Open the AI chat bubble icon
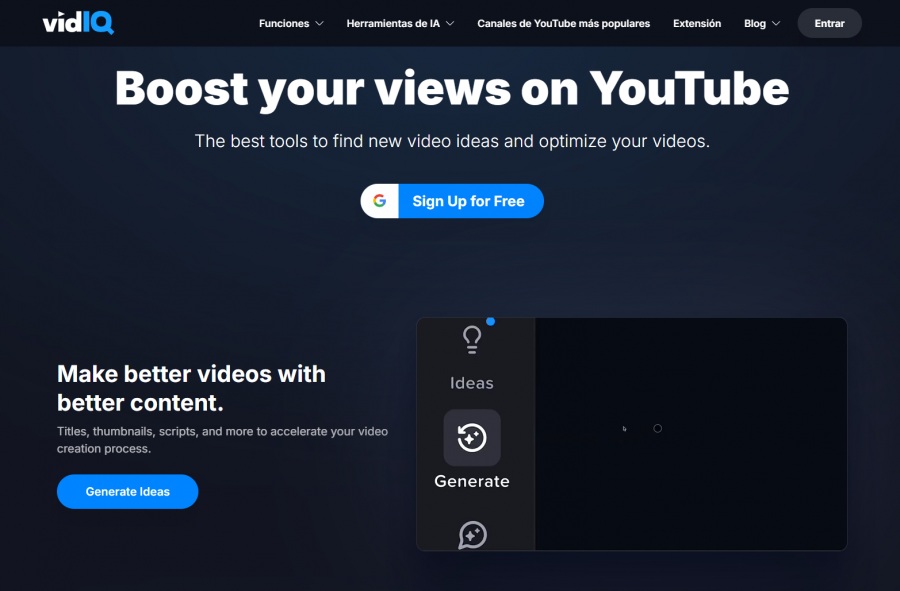Viewport: 900px width, 591px height. click(x=472, y=535)
